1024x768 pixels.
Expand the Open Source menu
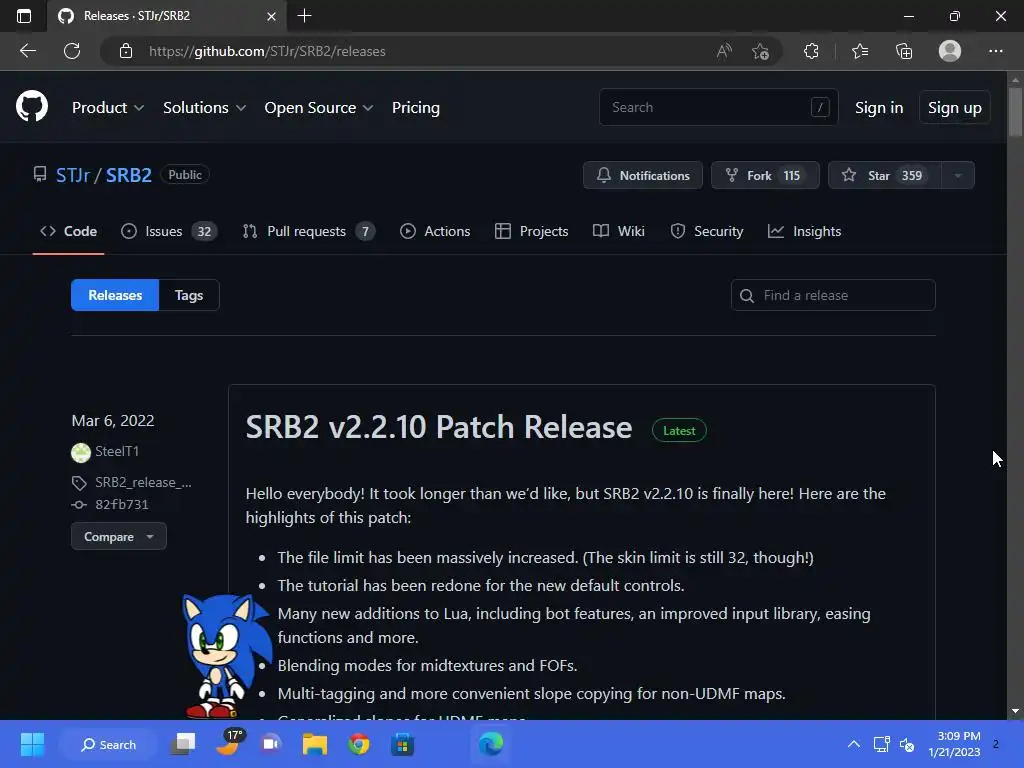click(319, 108)
